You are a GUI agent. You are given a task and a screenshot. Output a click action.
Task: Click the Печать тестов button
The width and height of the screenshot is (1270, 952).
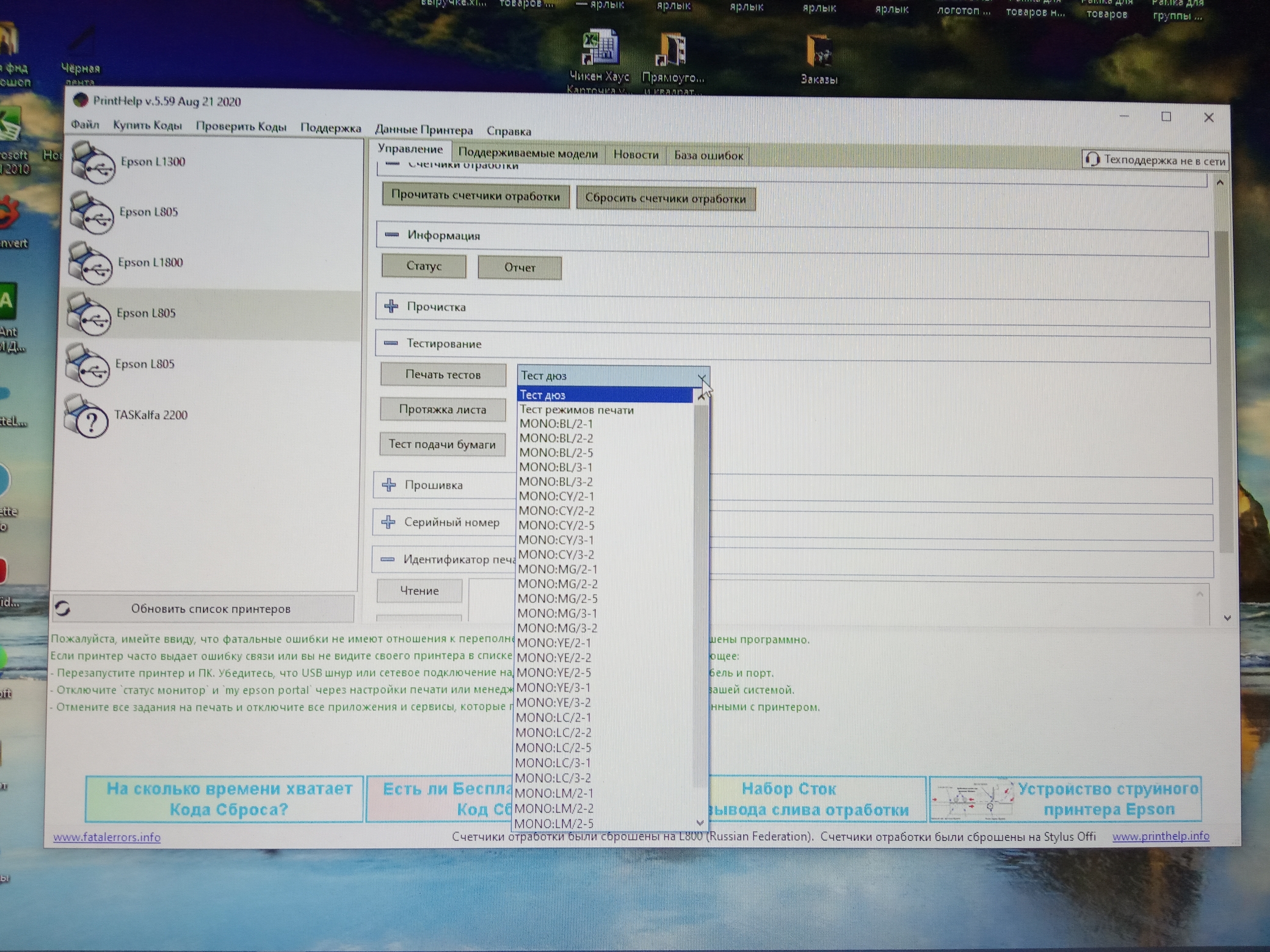point(443,375)
